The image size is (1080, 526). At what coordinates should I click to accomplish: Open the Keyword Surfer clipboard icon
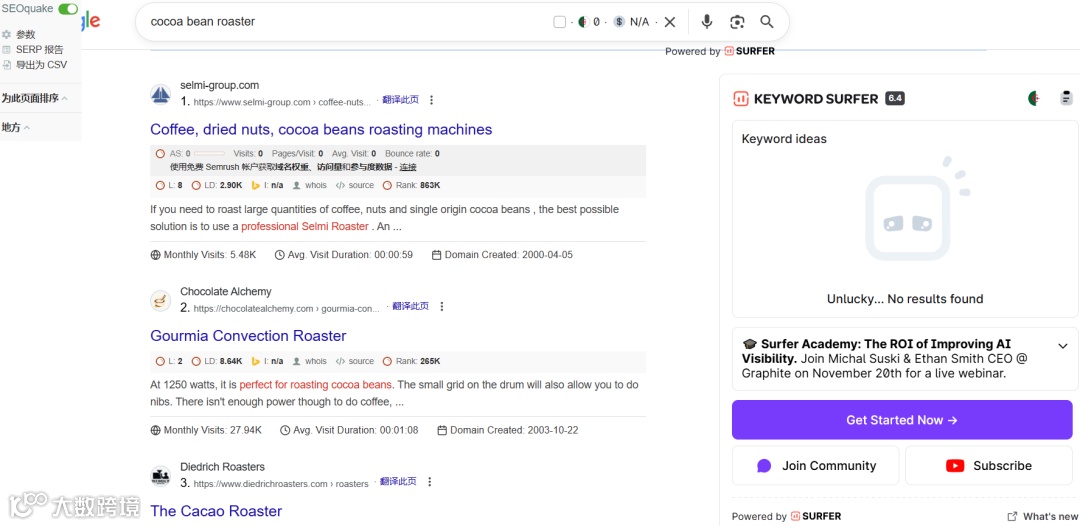click(1066, 98)
